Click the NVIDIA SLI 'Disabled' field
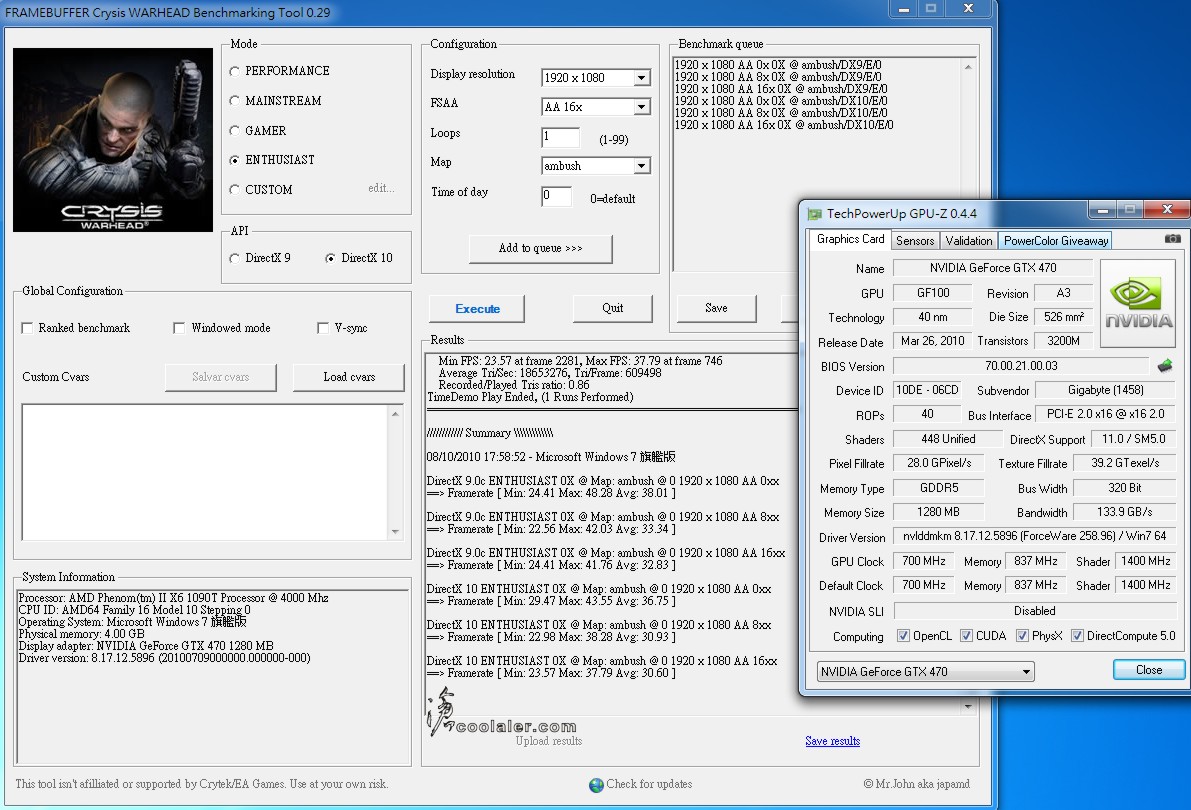The width and height of the screenshot is (1191, 810). 1034,611
